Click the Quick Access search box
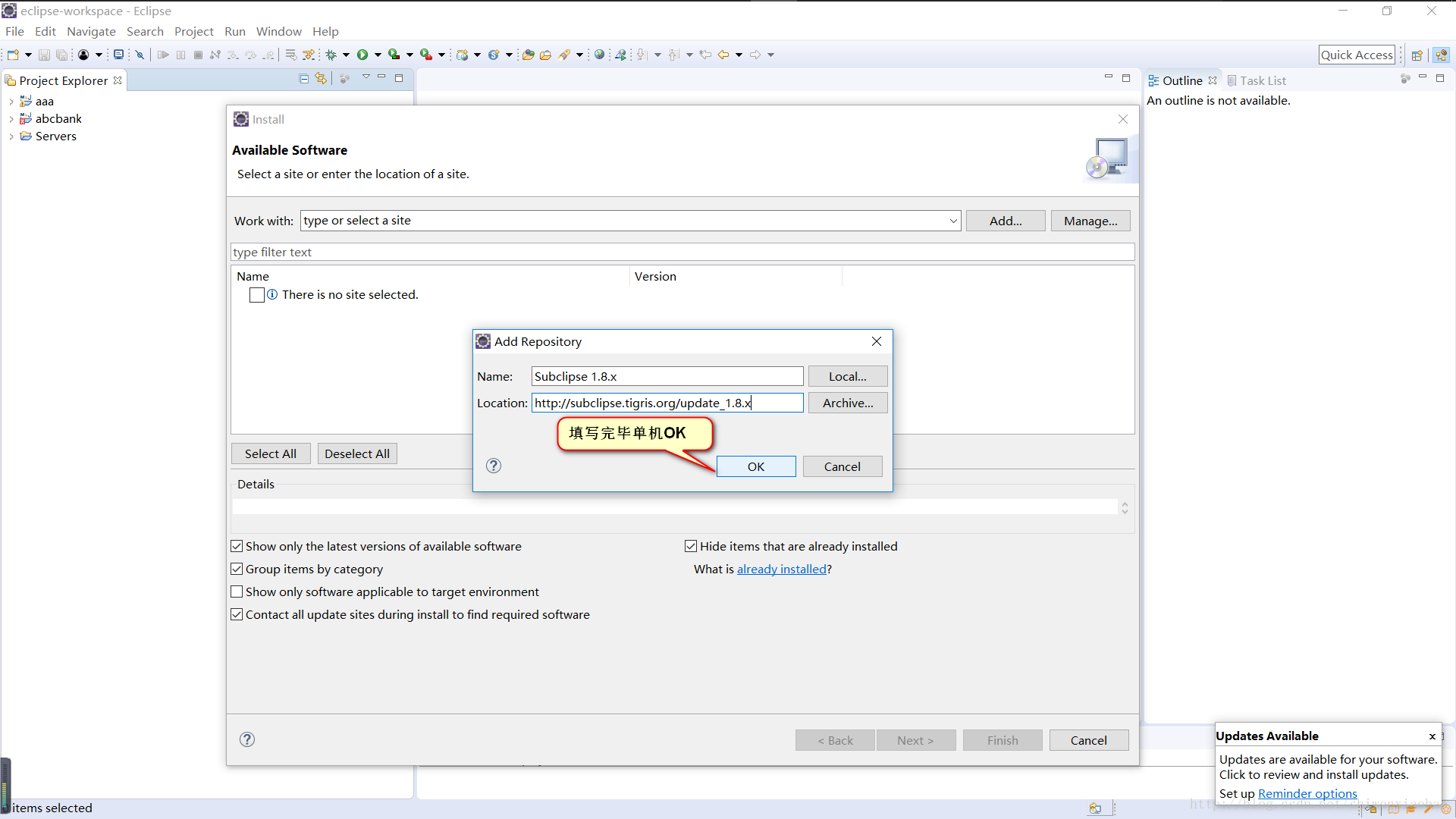1456x819 pixels. click(x=1357, y=55)
